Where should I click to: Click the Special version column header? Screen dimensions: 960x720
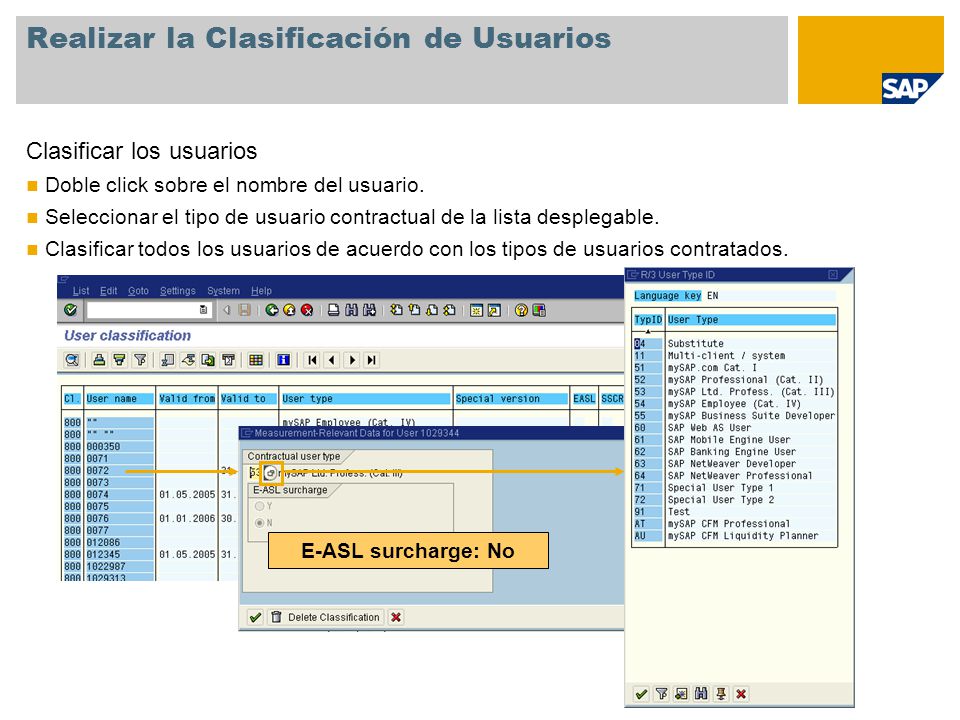[511, 399]
